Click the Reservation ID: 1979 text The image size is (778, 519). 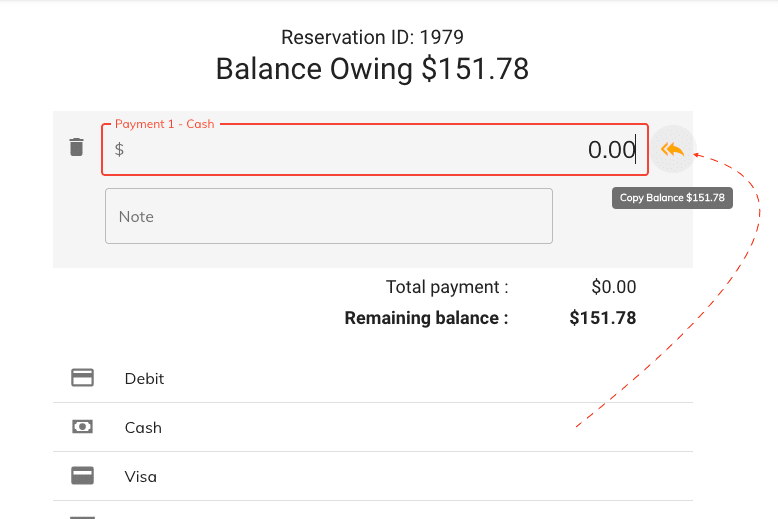372,38
